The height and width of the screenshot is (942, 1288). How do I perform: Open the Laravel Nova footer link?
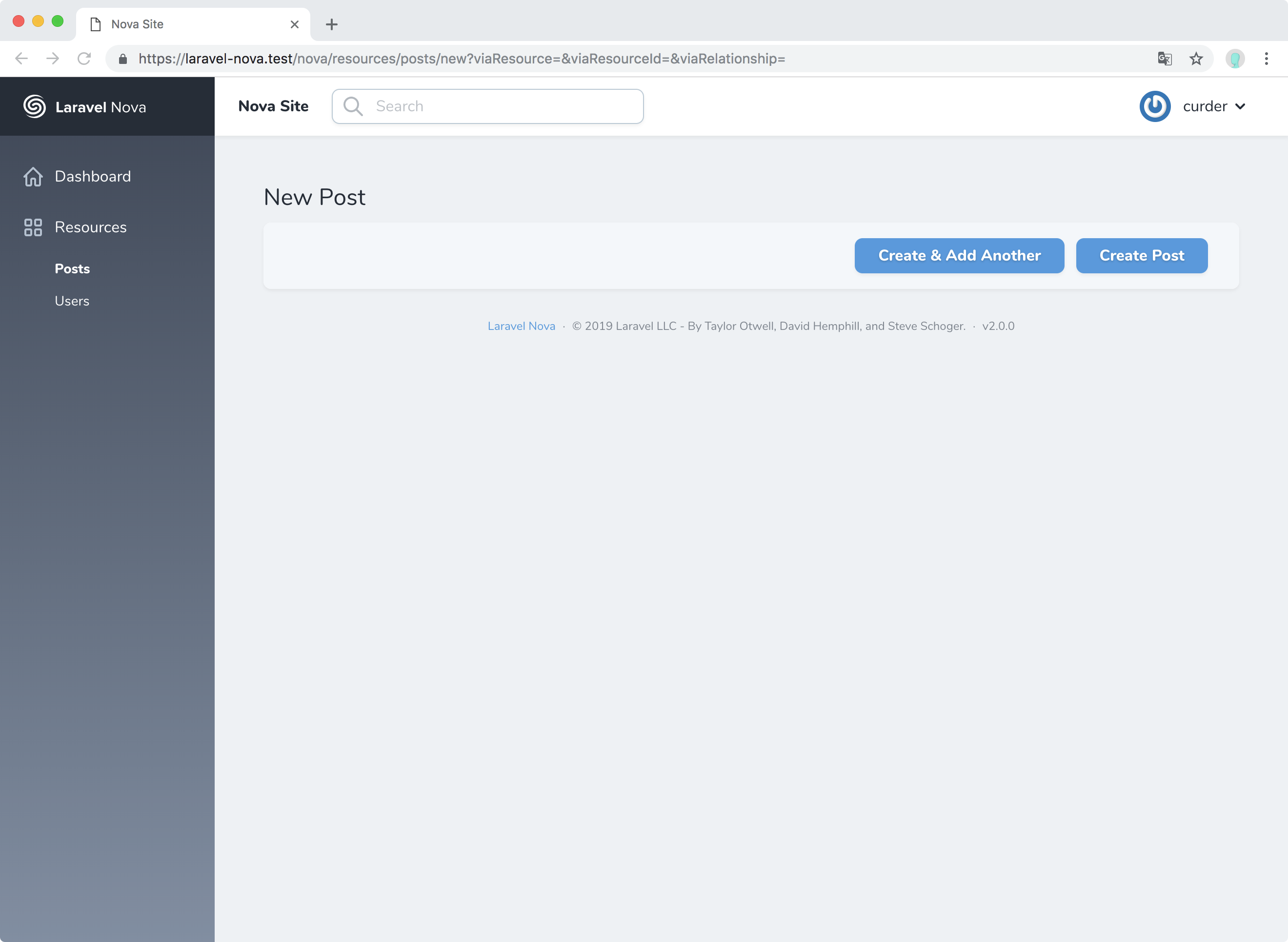tap(521, 326)
